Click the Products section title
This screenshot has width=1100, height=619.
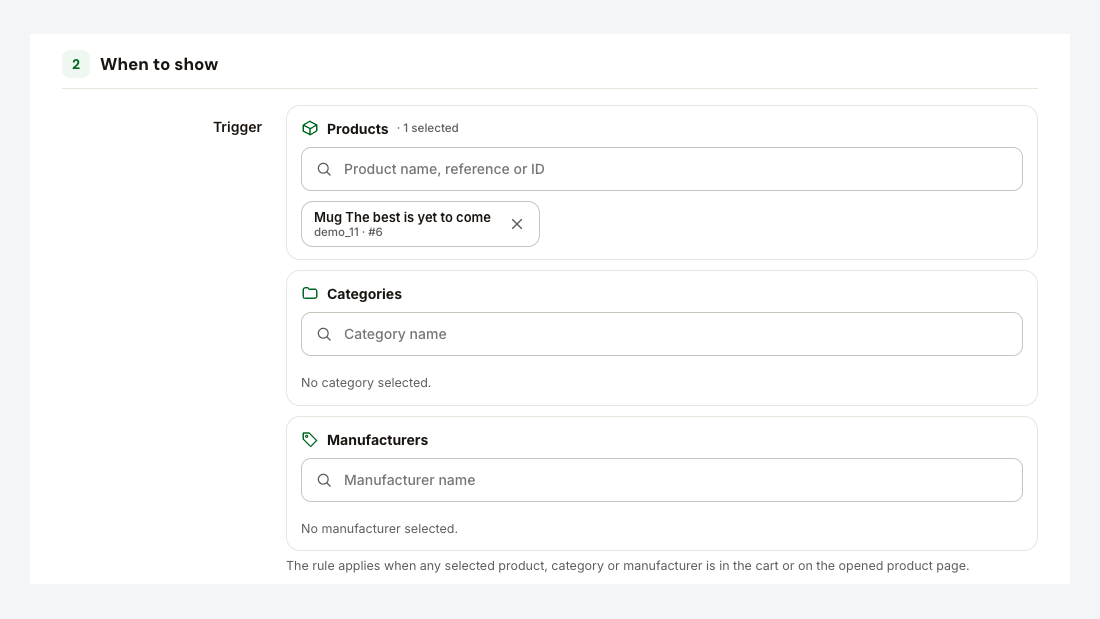coord(358,128)
